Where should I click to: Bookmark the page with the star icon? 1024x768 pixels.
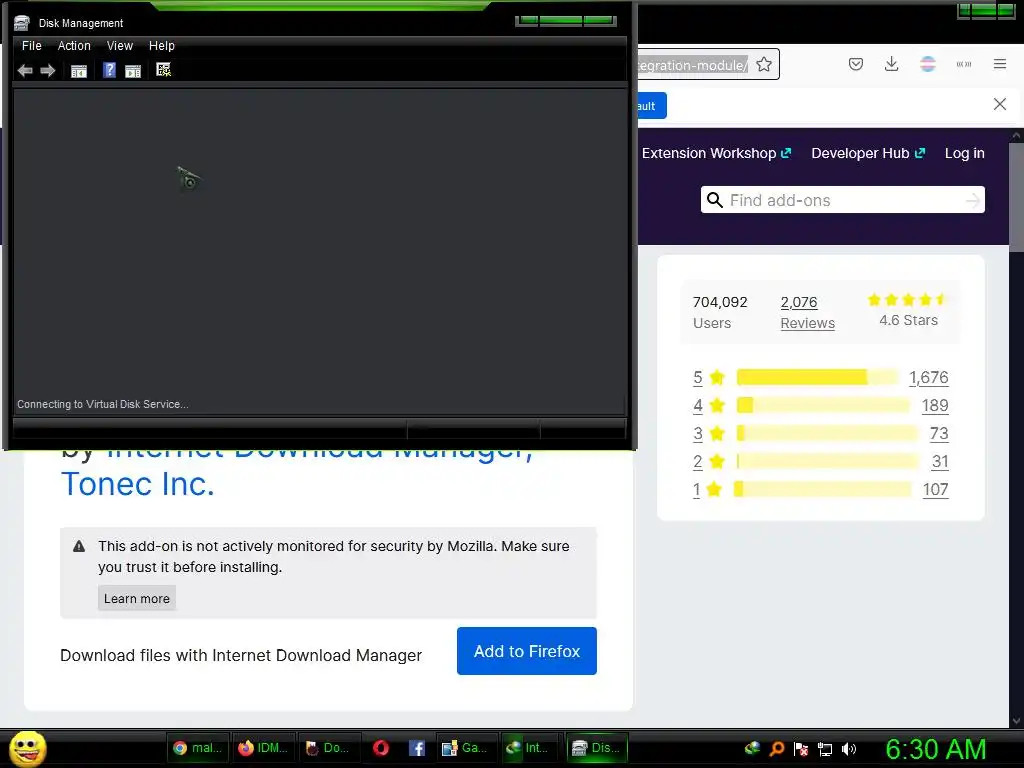(763, 65)
